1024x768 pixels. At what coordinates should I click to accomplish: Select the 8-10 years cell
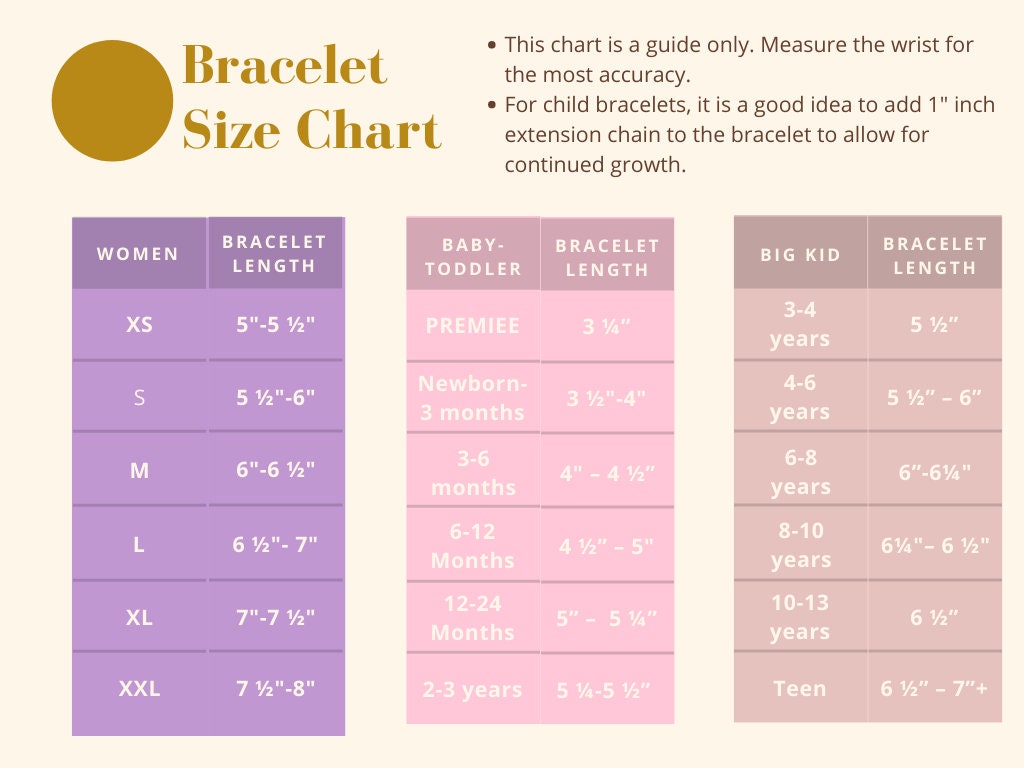pyautogui.click(x=800, y=546)
